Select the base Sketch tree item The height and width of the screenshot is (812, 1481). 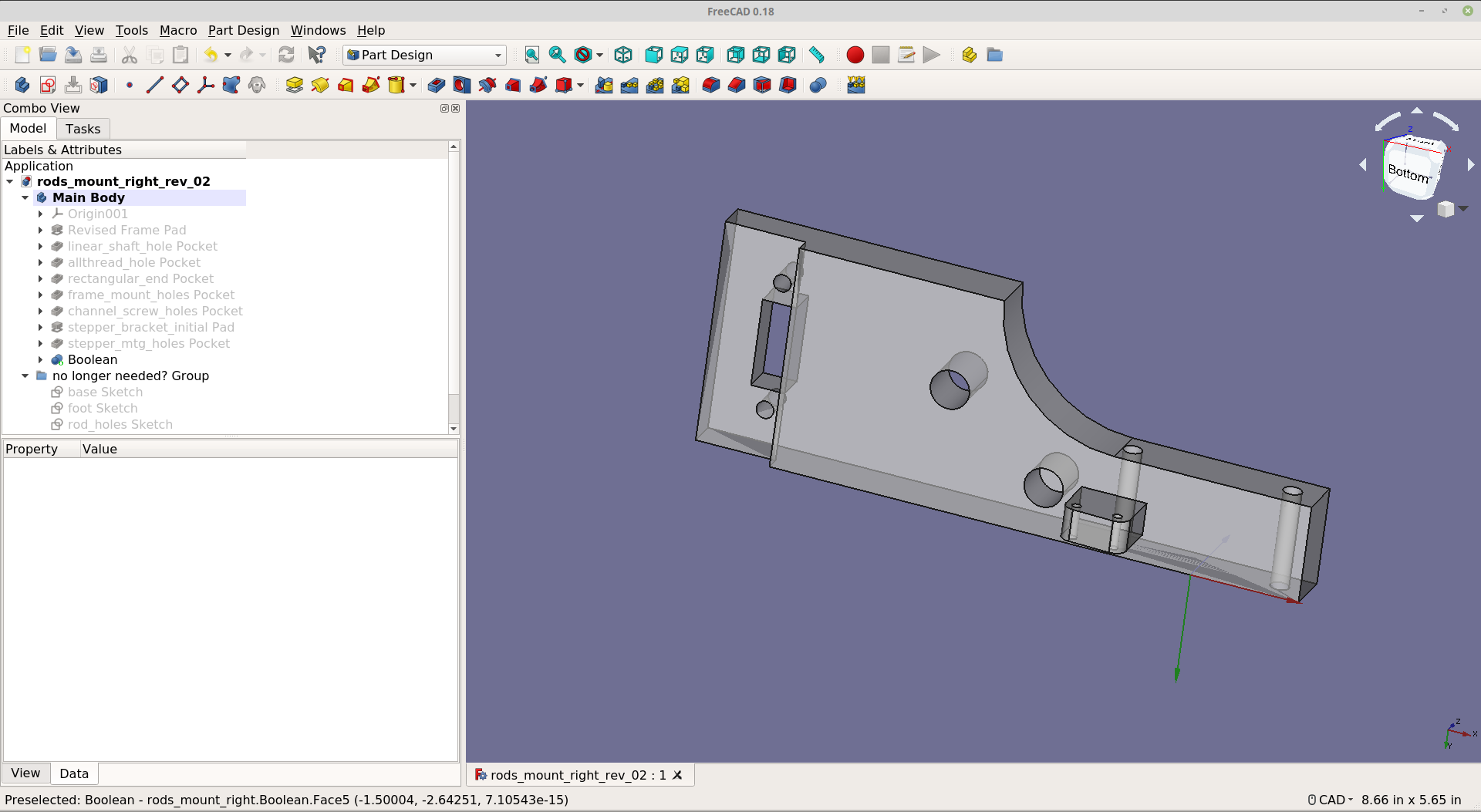(x=106, y=392)
